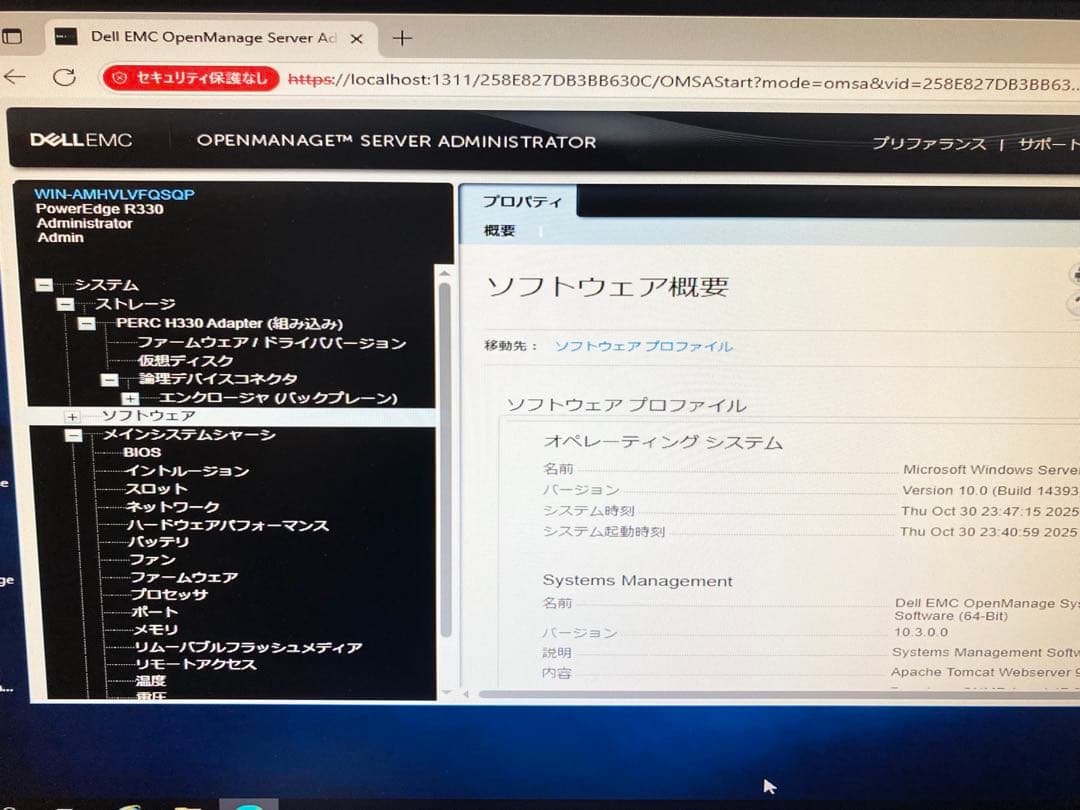Click システム起動時刻 label
Image resolution: width=1080 pixels, height=810 pixels.
(x=604, y=532)
